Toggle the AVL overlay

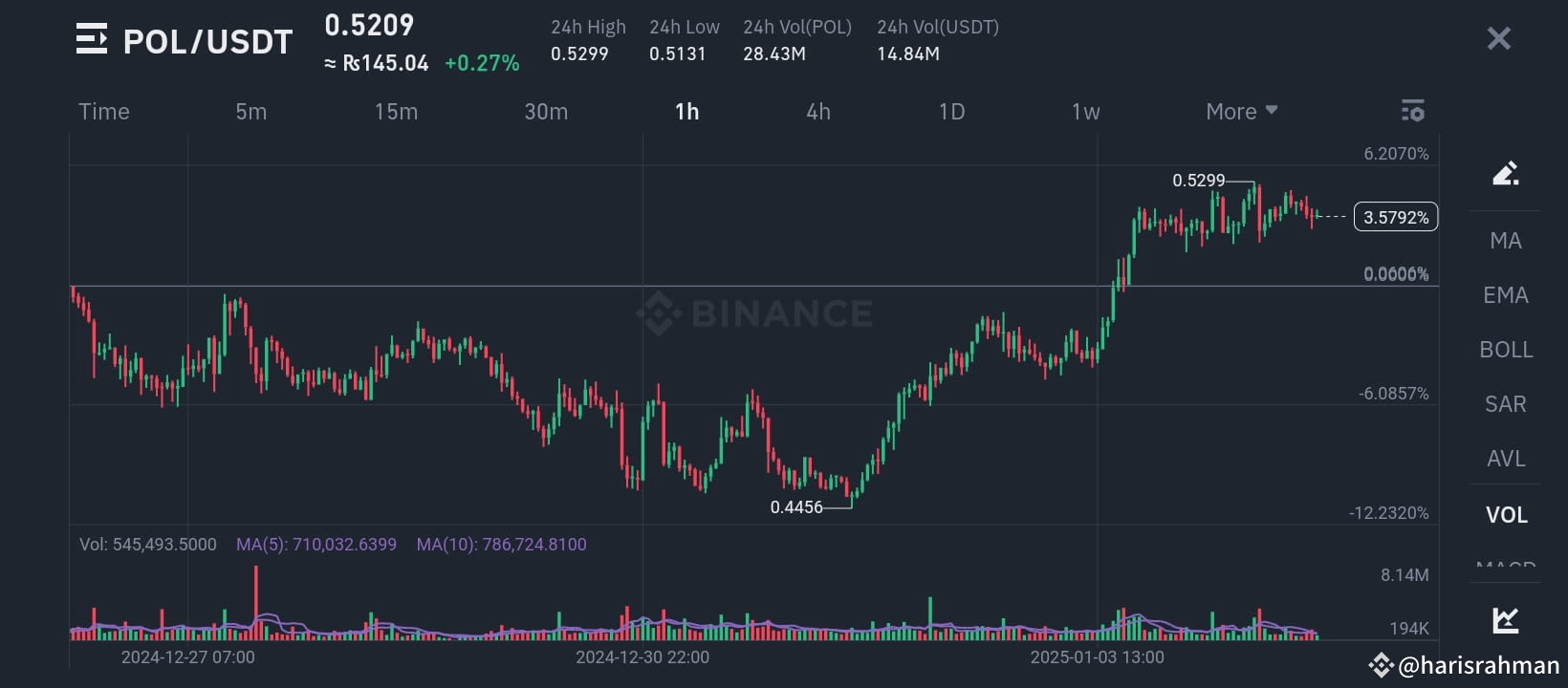coord(1505,459)
